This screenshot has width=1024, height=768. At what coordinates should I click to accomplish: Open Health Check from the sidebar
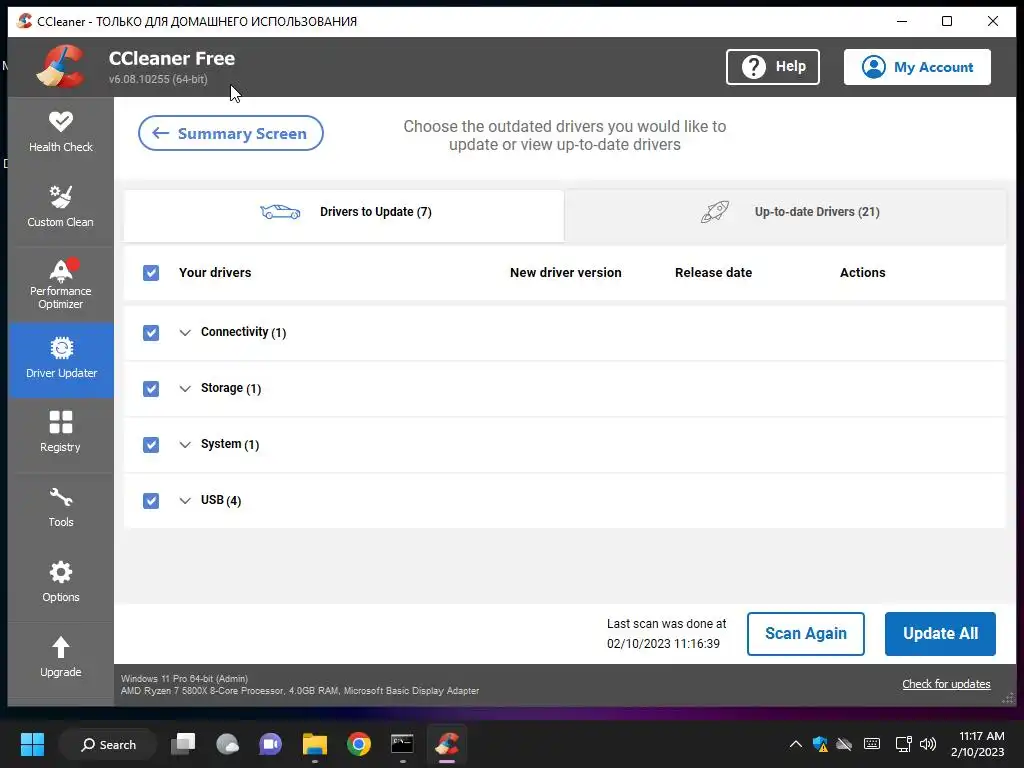61,133
